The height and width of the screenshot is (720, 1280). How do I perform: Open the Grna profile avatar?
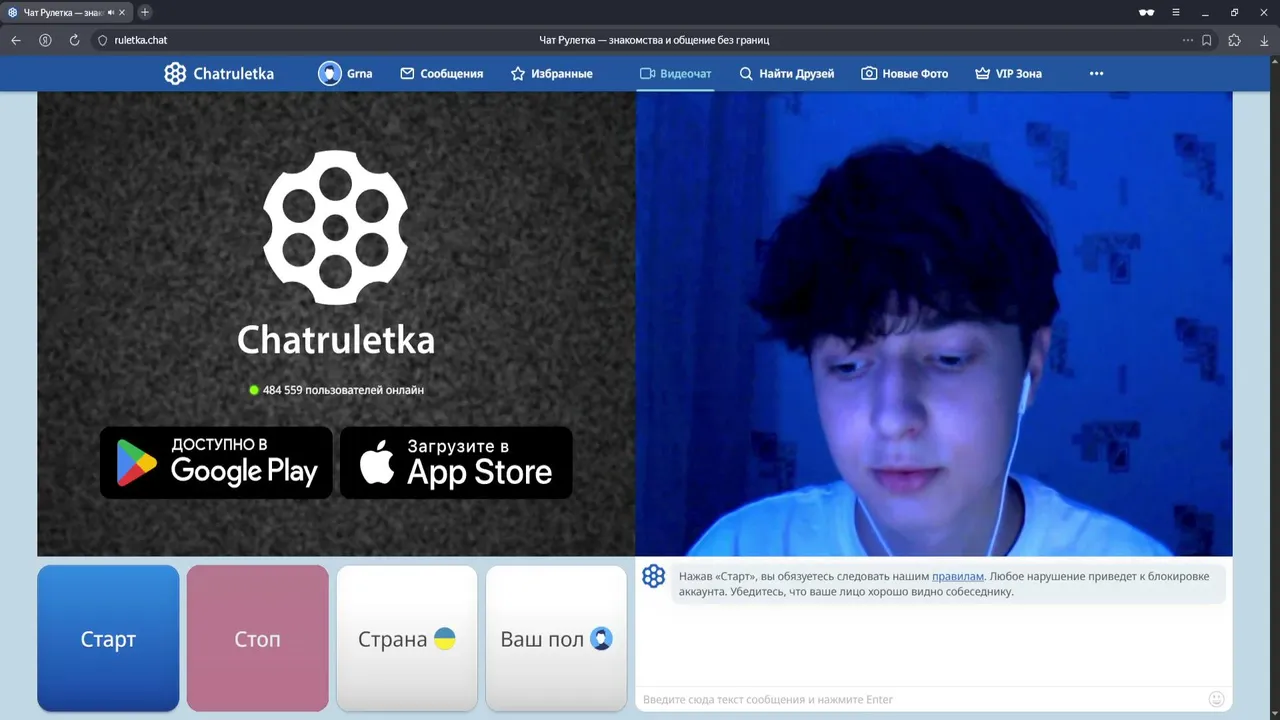tap(330, 73)
